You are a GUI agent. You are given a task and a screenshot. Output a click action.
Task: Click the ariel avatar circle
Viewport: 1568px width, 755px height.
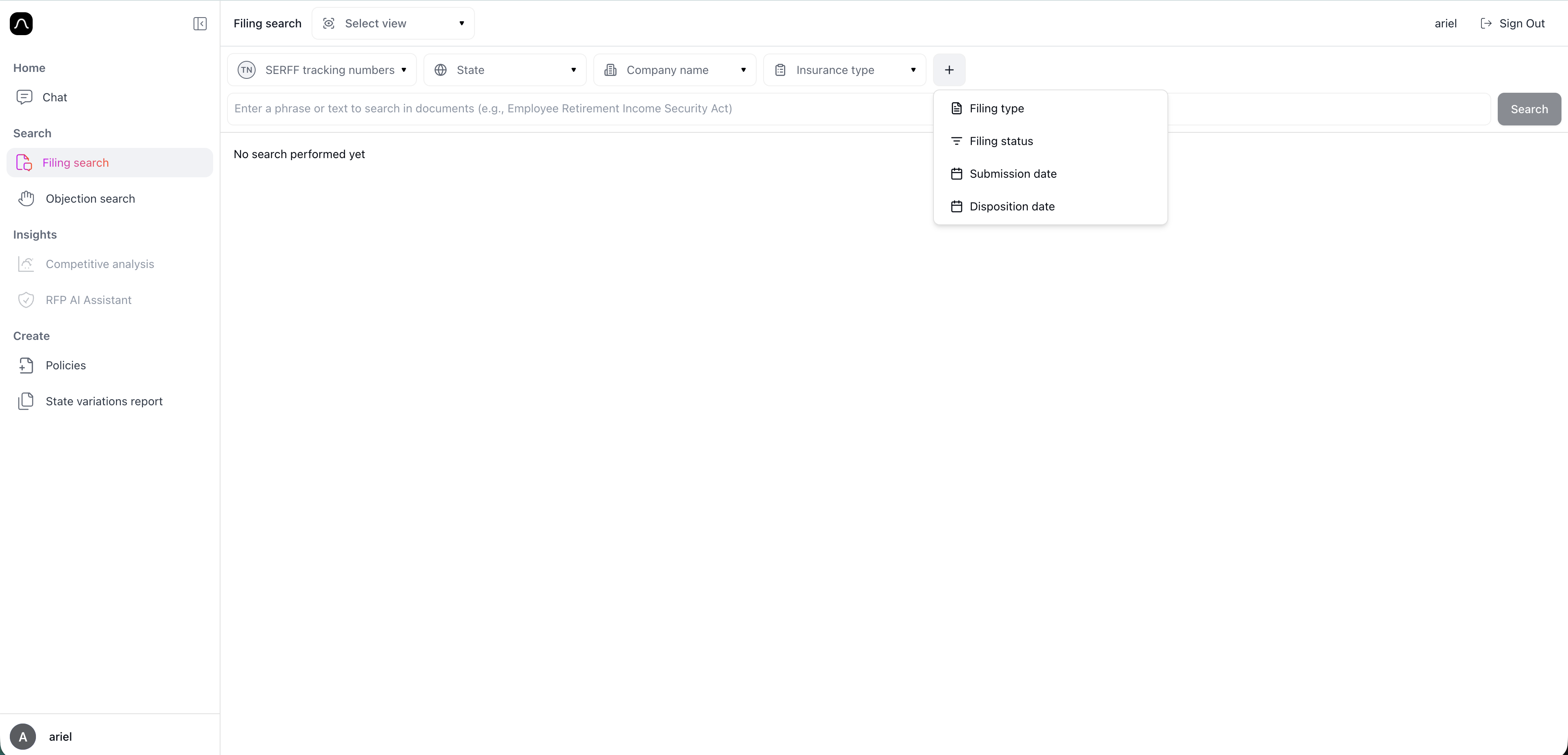click(22, 737)
